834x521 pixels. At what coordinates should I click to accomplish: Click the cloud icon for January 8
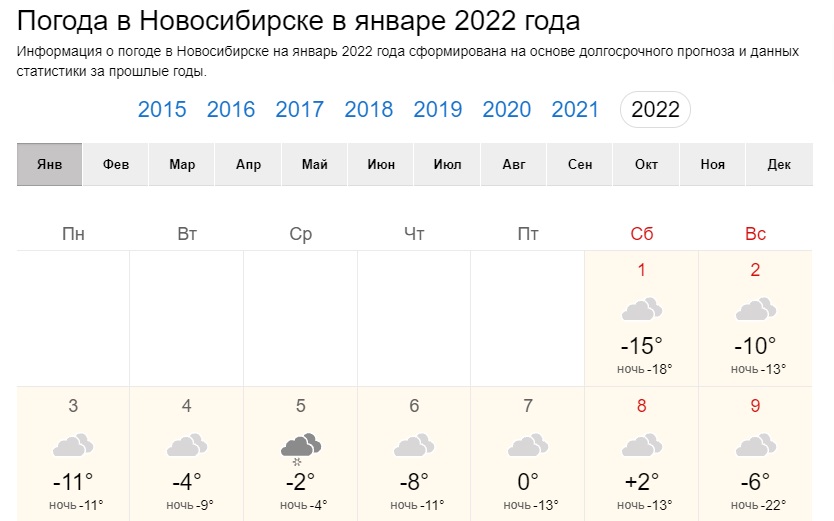pos(641,446)
